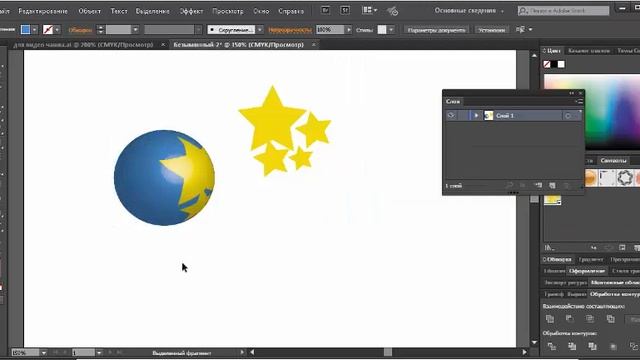Switch to the Градиент panel tab
The height and width of the screenshot is (360, 640).
click(590, 260)
